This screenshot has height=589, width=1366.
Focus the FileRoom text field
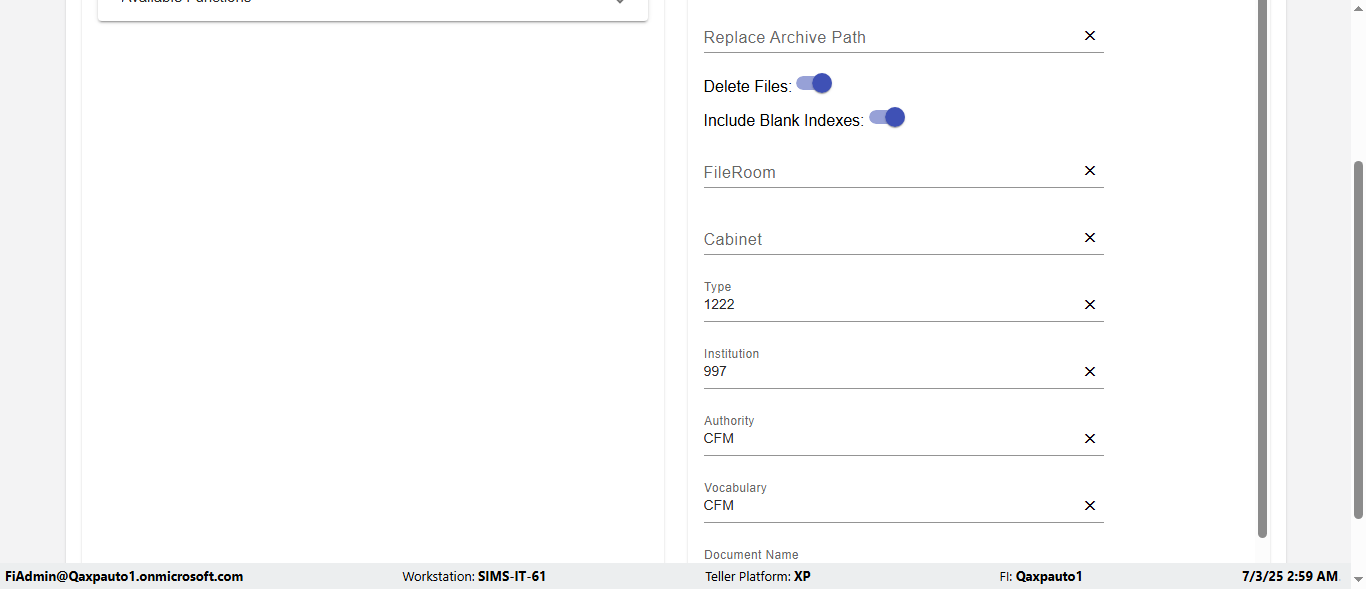coord(885,172)
